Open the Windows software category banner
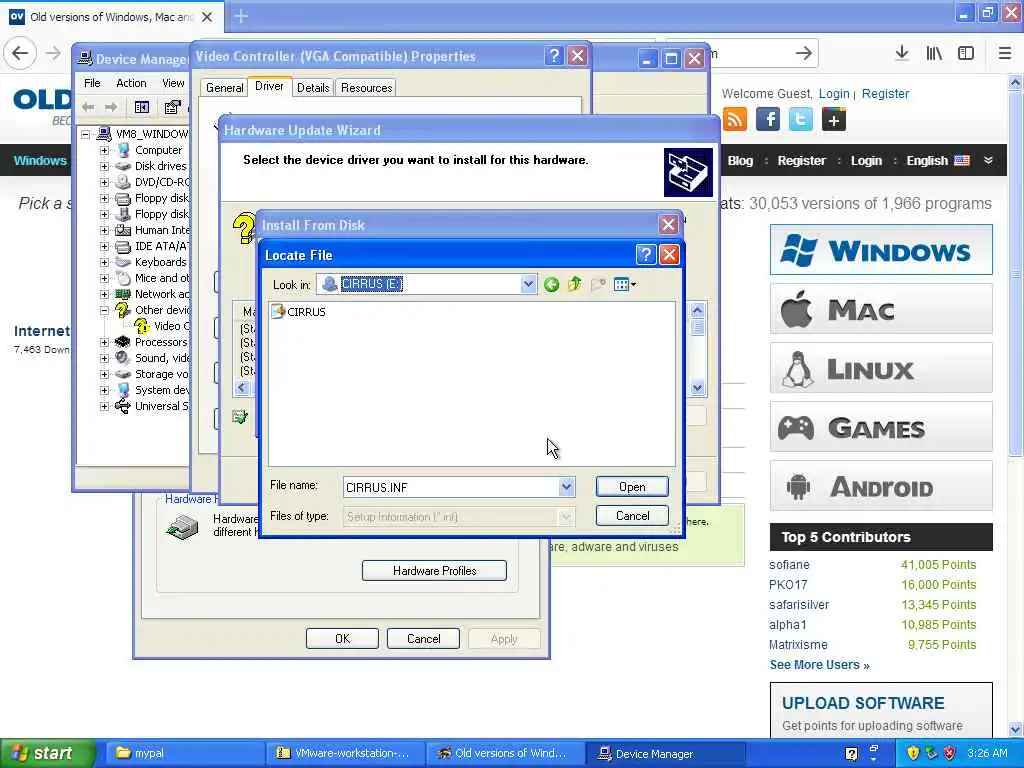This screenshot has width=1024, height=768. [x=881, y=250]
